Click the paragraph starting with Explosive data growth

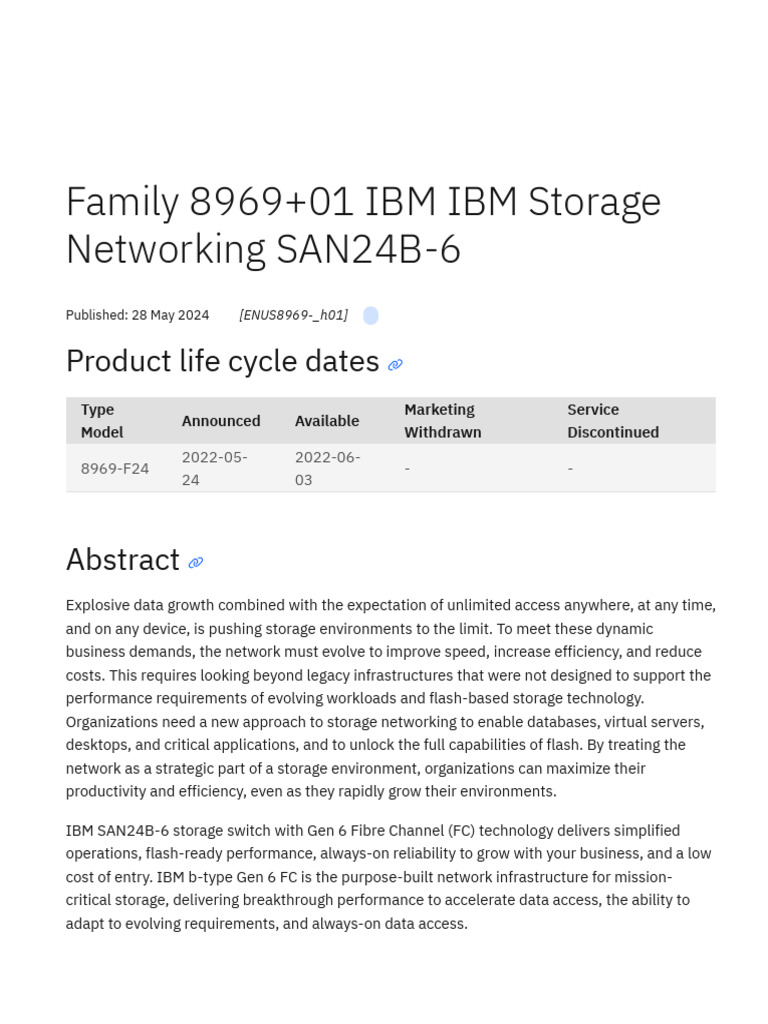pyautogui.click(x=390, y=698)
